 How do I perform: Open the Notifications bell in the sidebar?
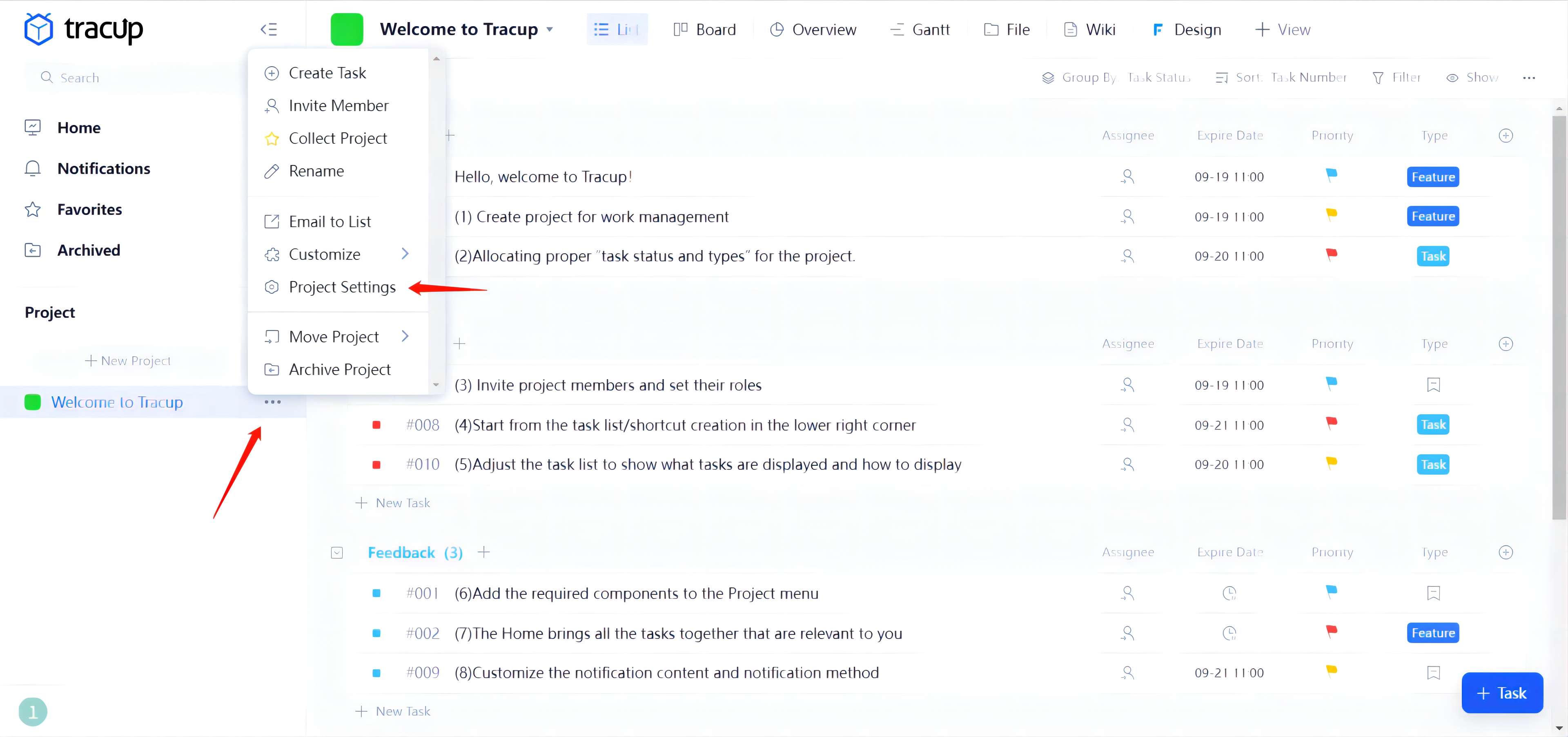pos(103,168)
